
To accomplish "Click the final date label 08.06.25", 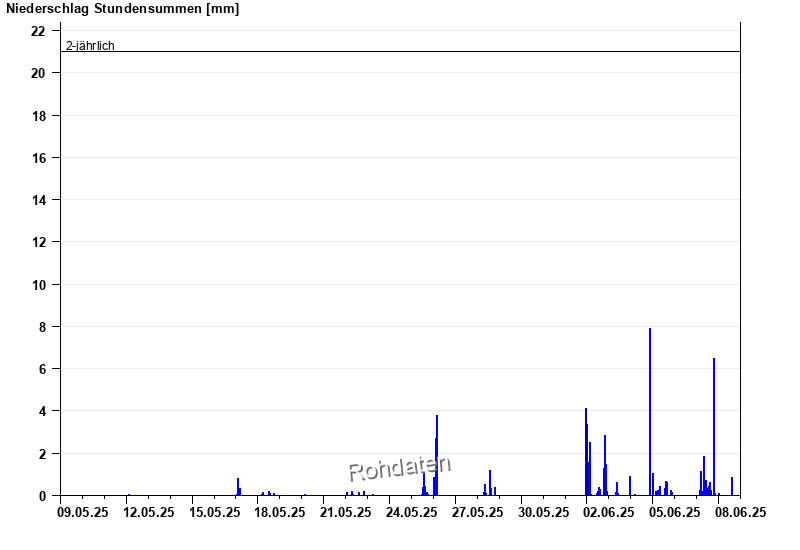I will tap(740, 512).
